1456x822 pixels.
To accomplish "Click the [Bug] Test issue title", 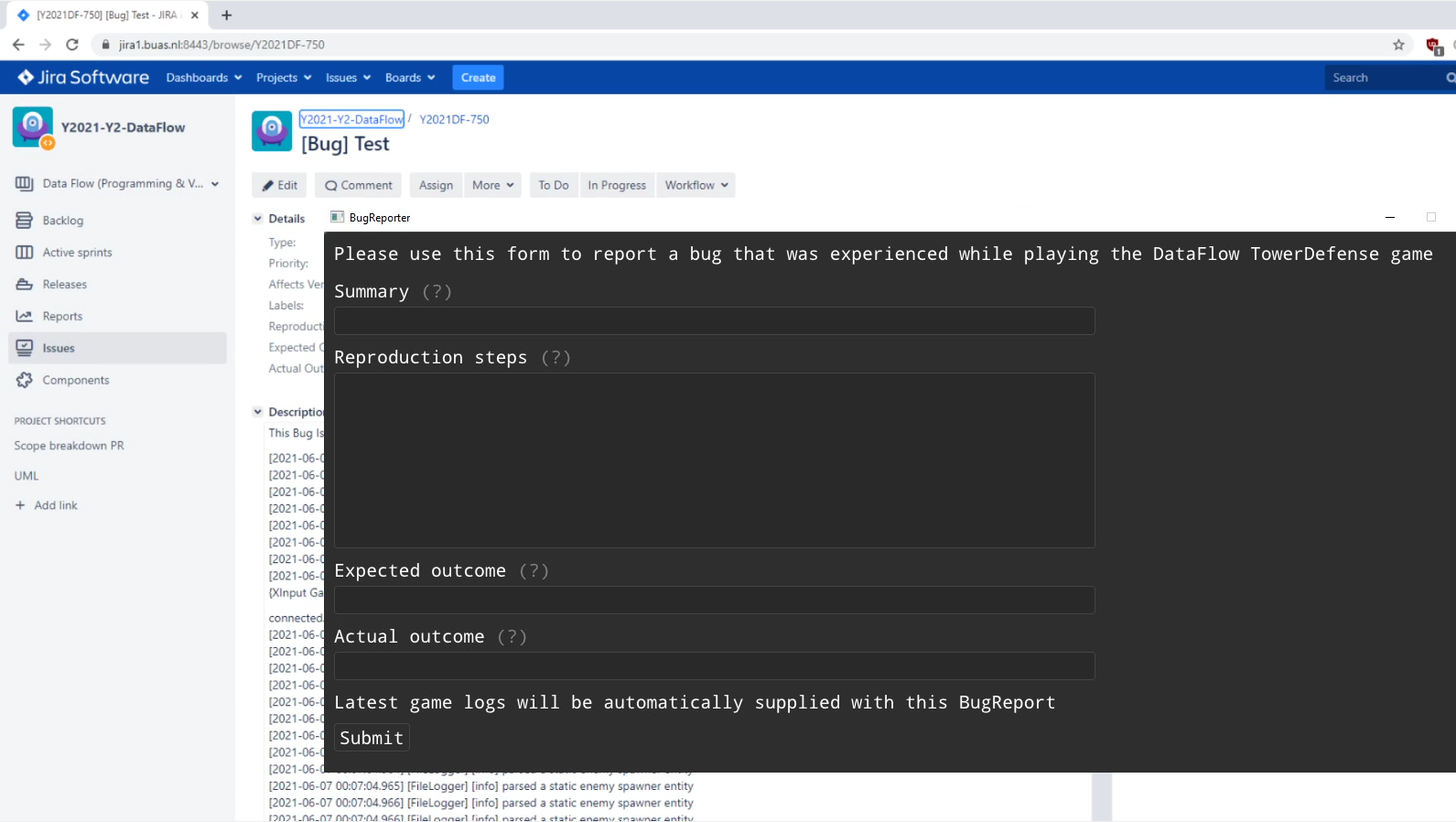I will (346, 144).
